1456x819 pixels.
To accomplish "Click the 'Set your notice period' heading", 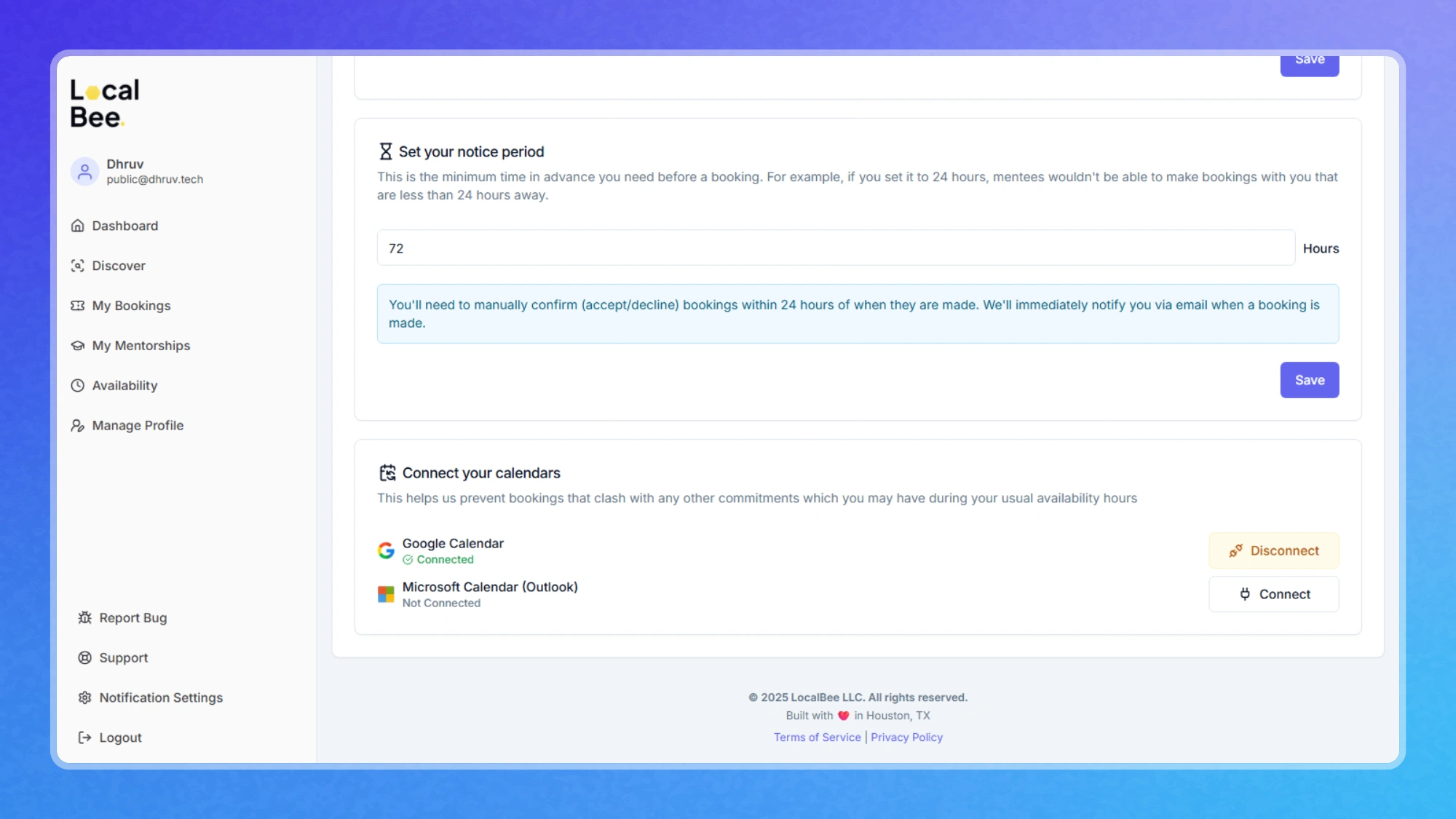I will (x=471, y=151).
